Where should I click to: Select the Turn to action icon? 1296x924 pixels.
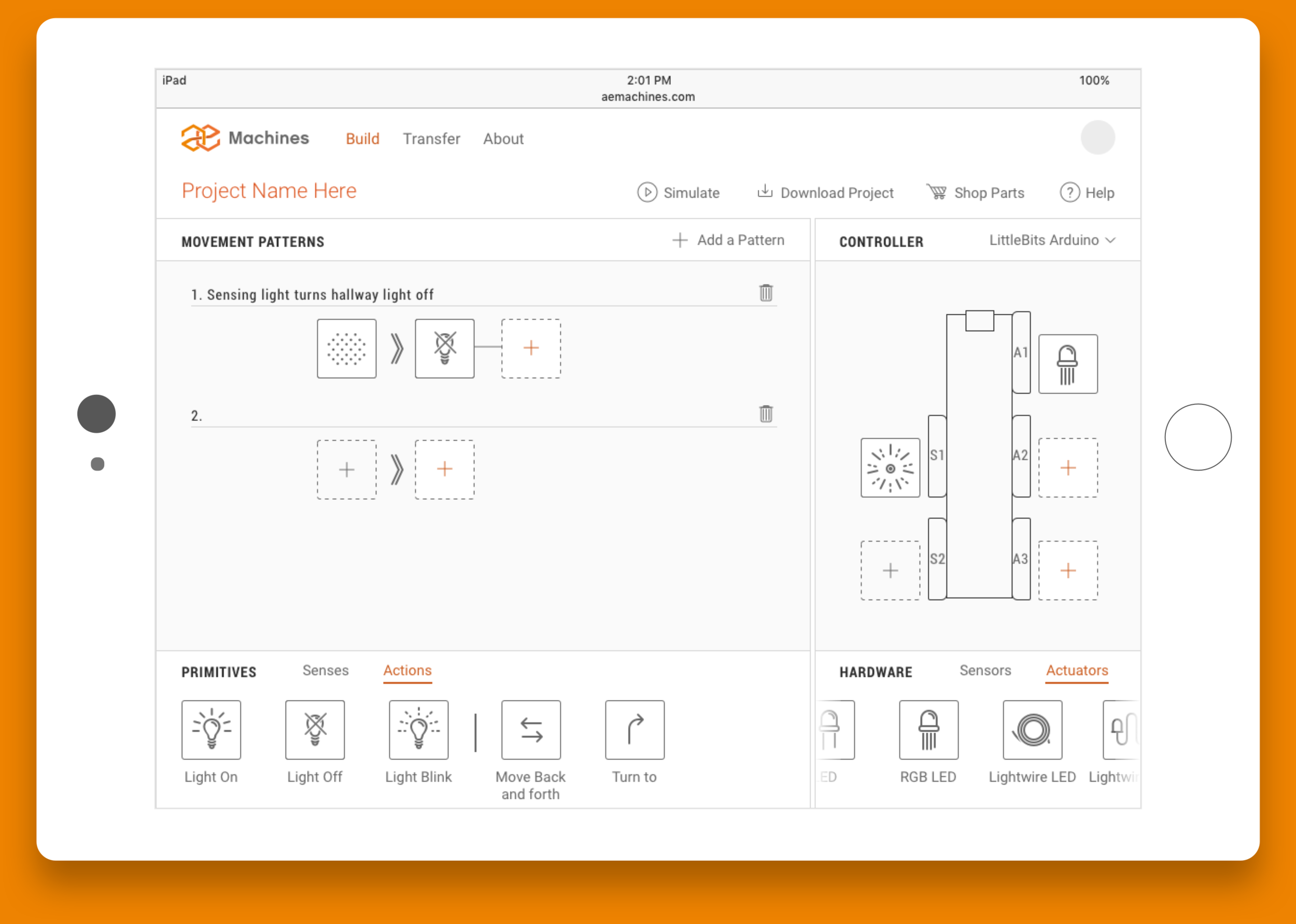(x=635, y=730)
